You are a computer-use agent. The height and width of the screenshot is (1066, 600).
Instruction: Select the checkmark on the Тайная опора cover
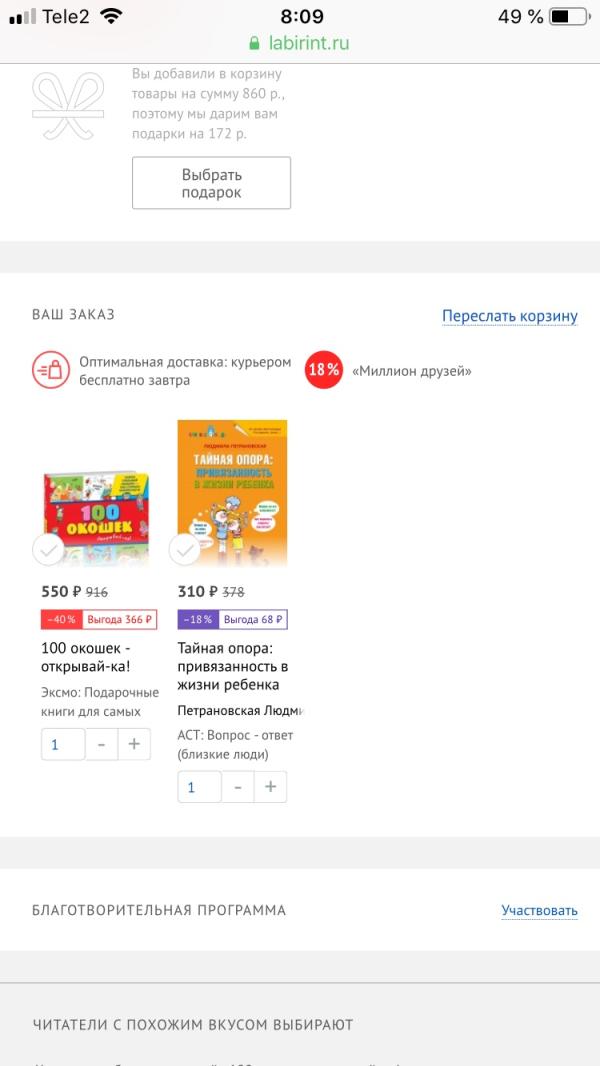[x=184, y=550]
